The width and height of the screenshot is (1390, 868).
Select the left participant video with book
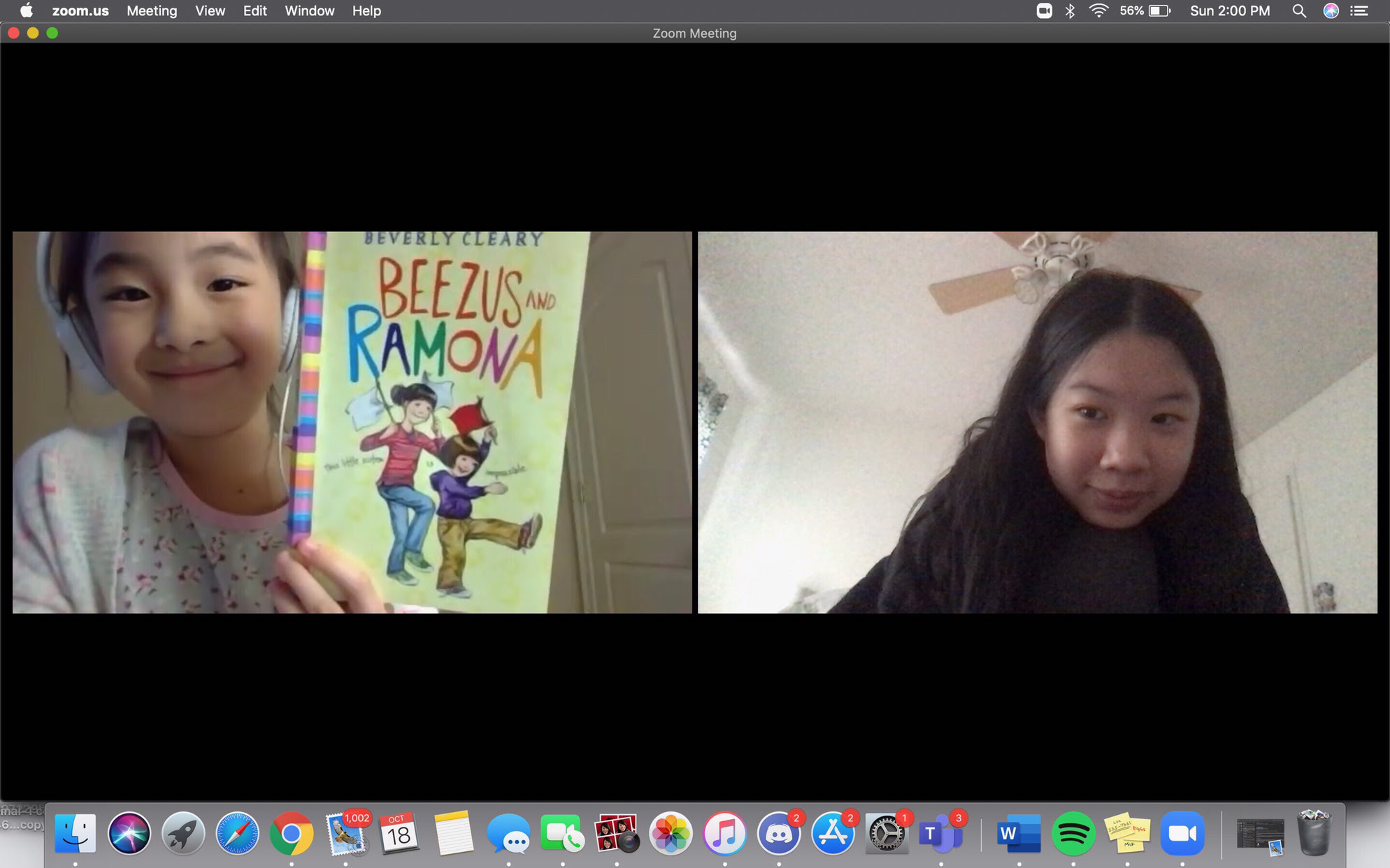pos(352,422)
